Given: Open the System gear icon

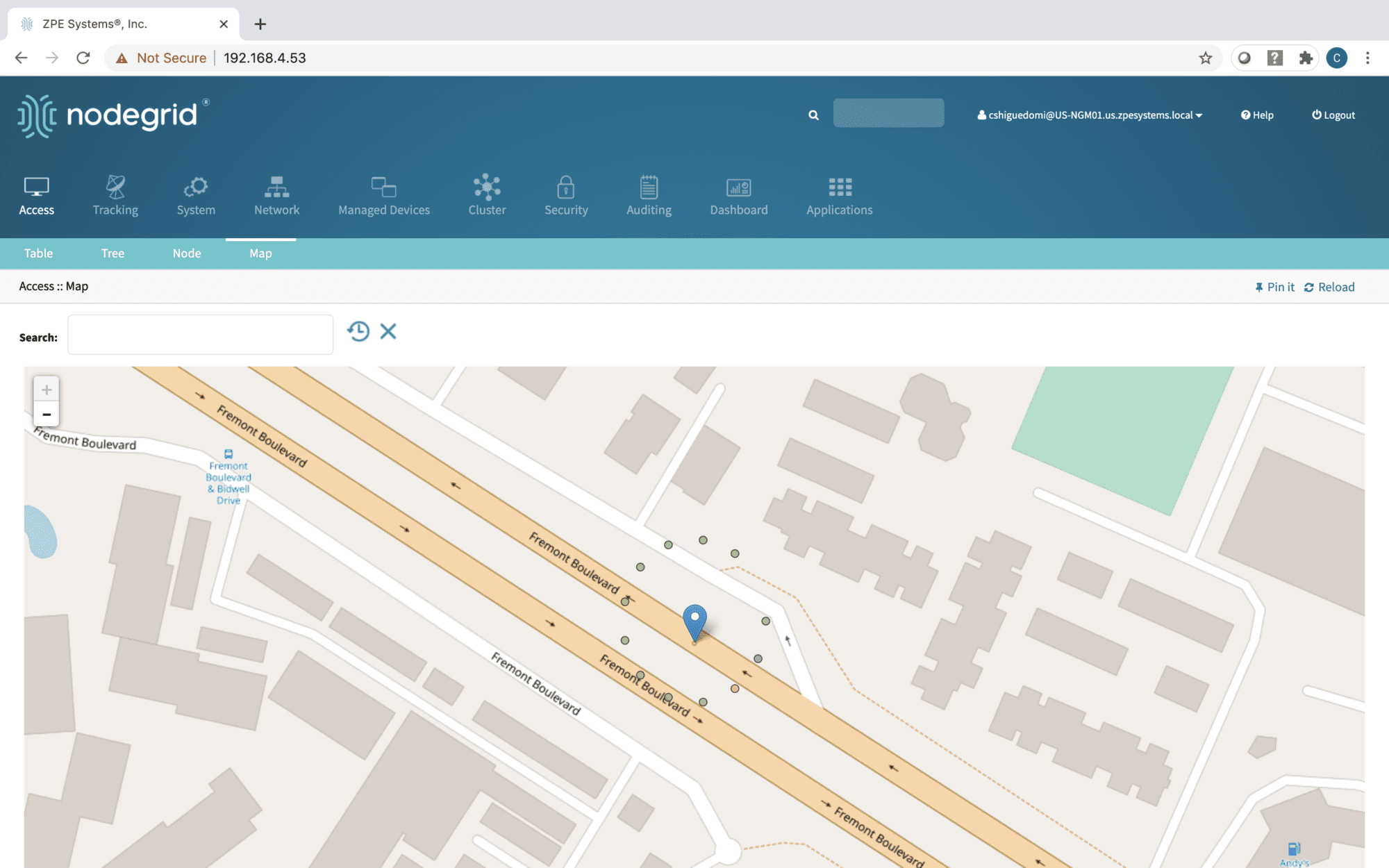Looking at the screenshot, I should pos(196,187).
